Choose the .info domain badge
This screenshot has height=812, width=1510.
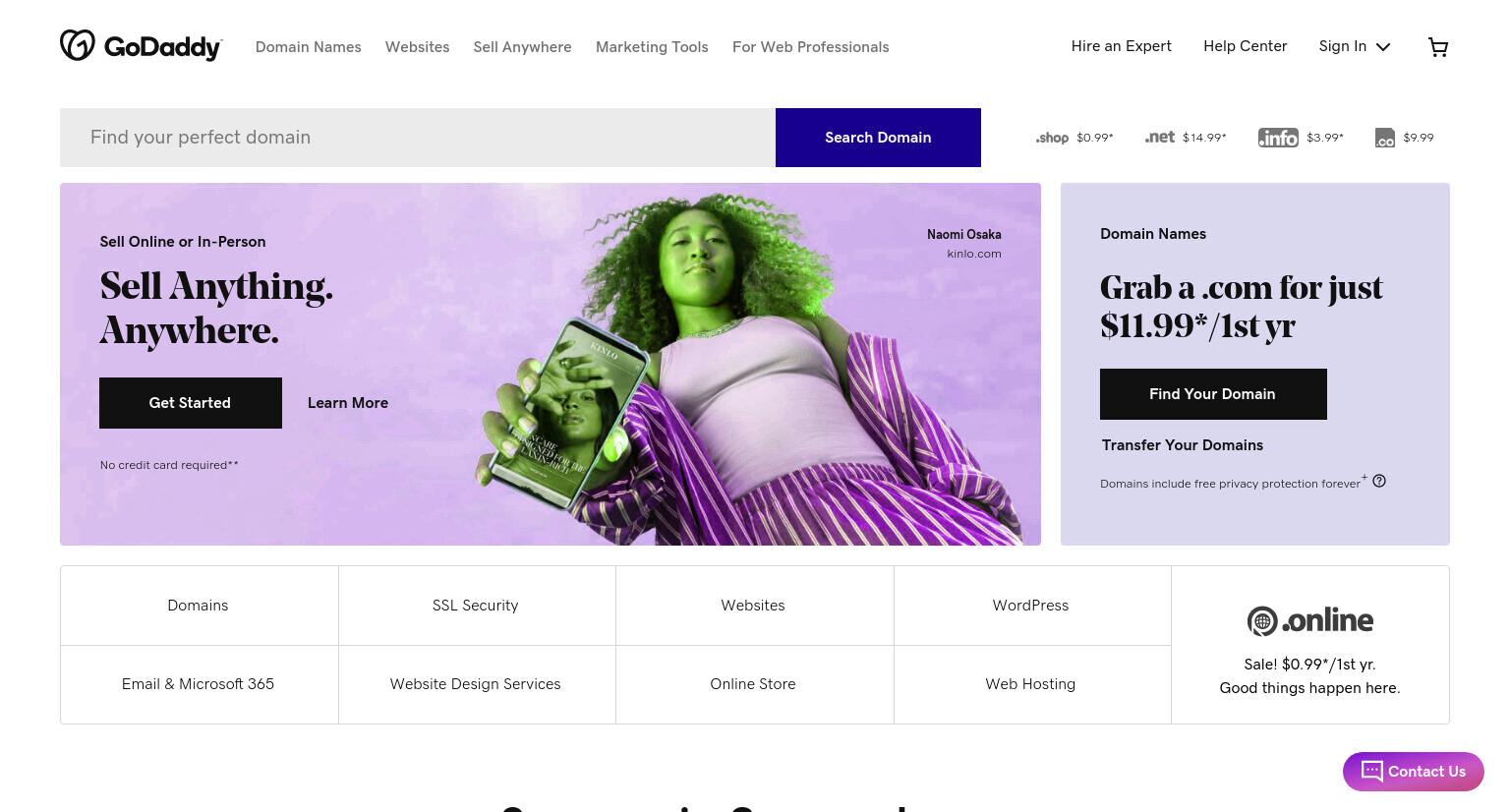click(x=1278, y=138)
